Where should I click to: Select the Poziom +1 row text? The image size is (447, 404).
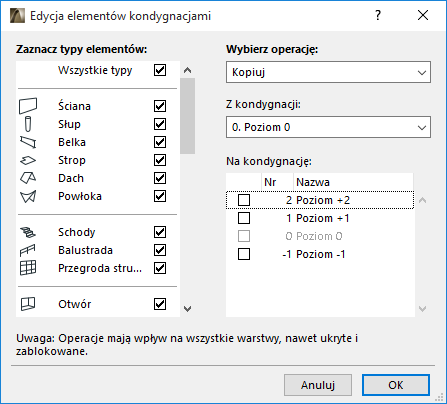click(x=323, y=218)
